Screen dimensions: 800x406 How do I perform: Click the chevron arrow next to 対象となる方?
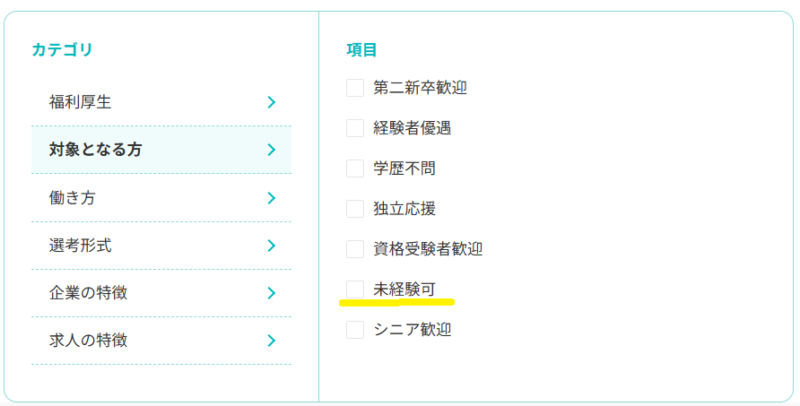click(271, 150)
